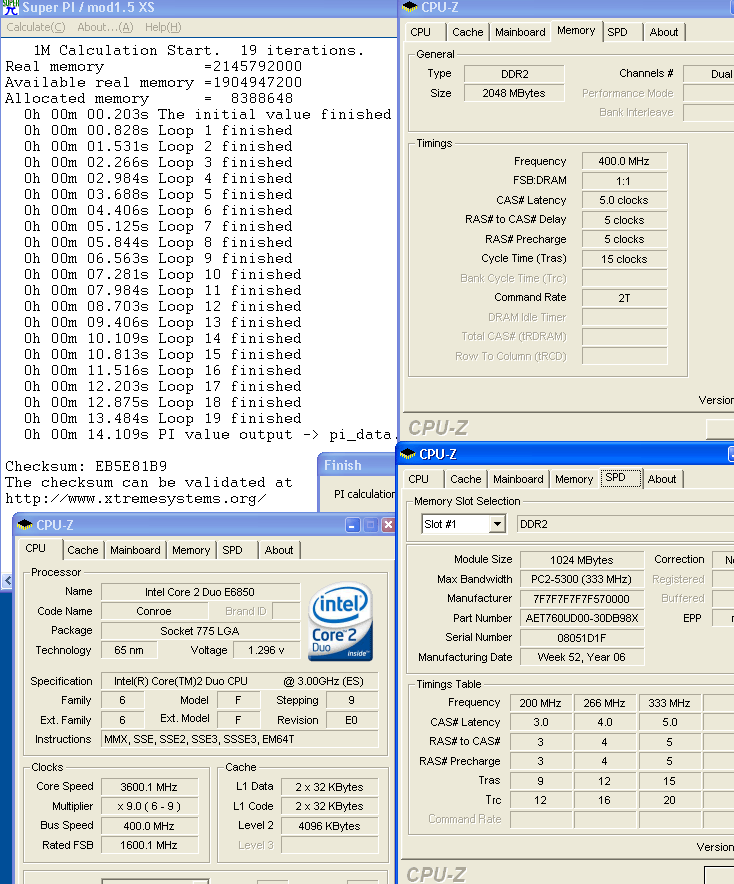Open Cache tab in the SPD slot window

point(465,479)
